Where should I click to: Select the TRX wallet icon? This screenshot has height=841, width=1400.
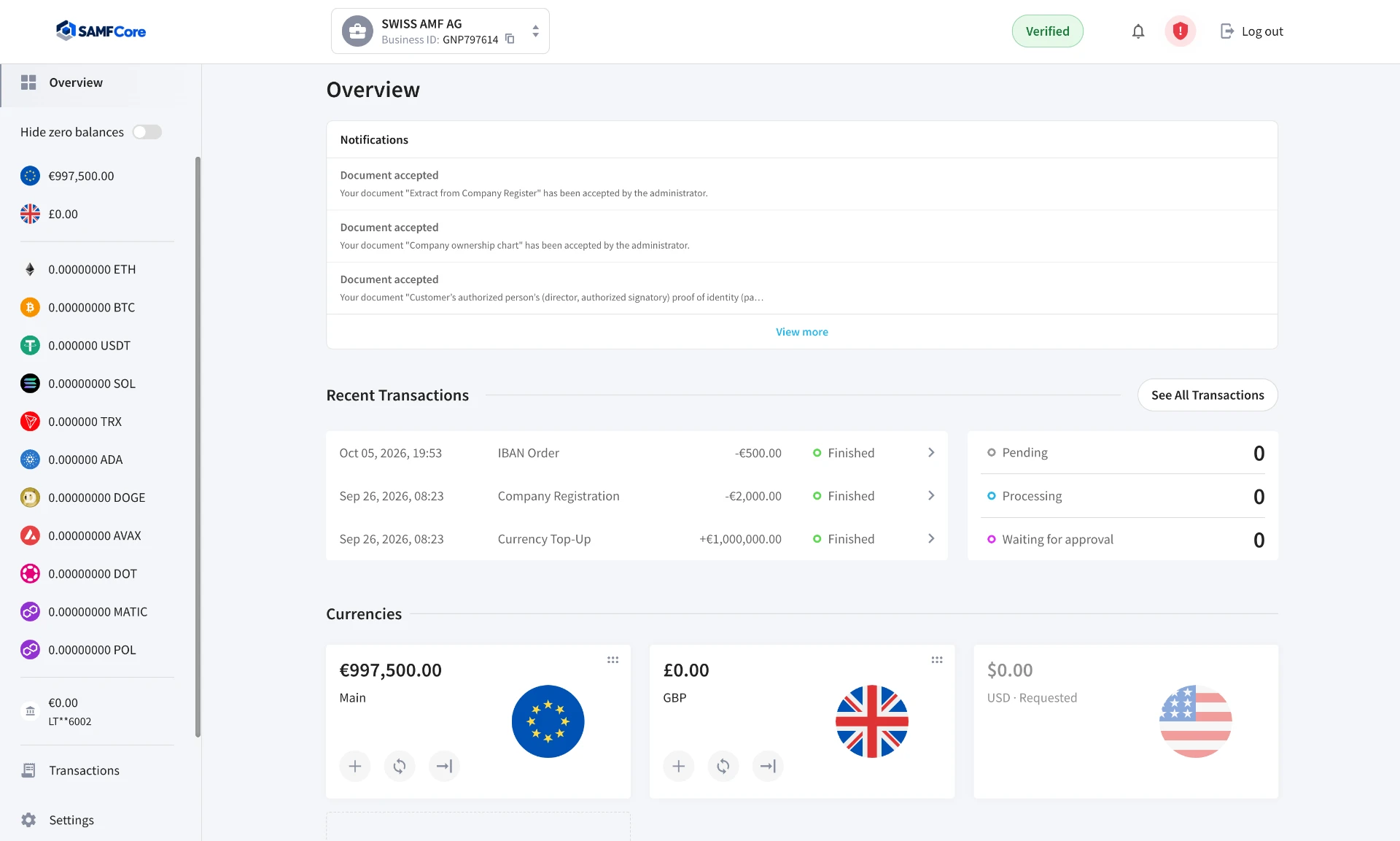tap(30, 421)
